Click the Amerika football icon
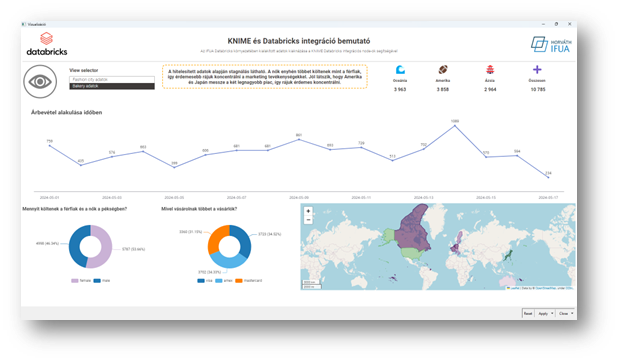 pos(443,70)
